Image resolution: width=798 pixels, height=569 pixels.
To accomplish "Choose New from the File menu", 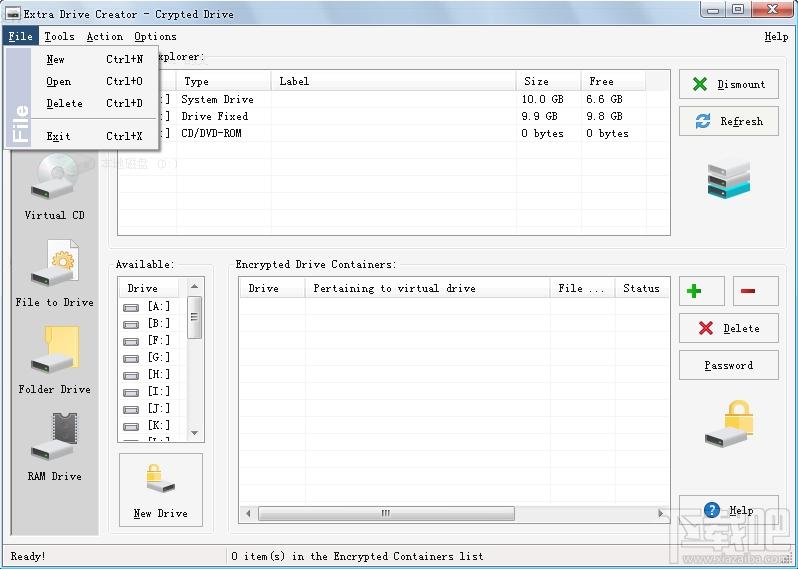I will point(95,59).
